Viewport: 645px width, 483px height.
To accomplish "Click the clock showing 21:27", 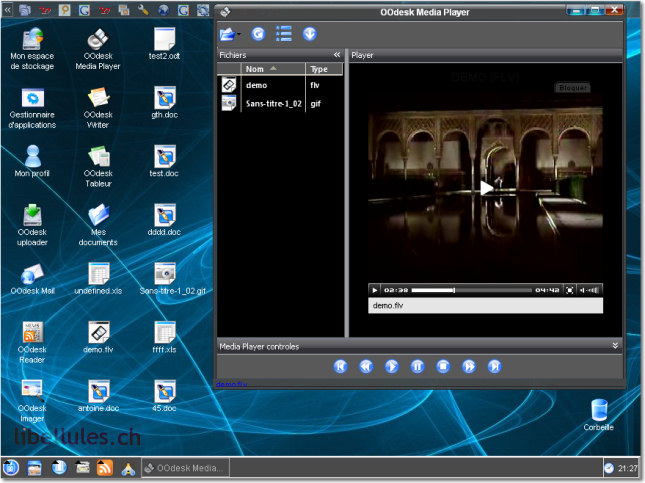I will pos(626,468).
